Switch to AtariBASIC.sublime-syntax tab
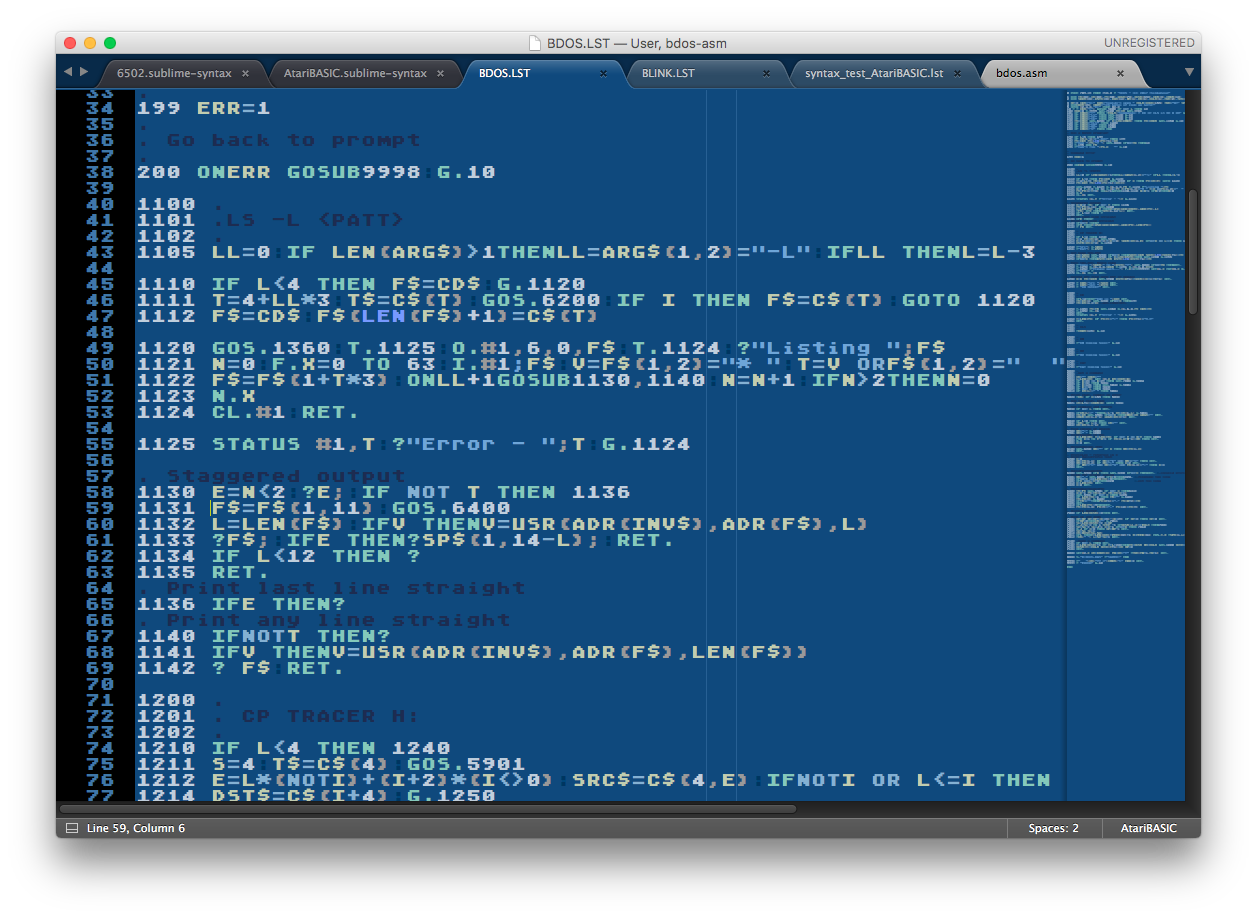The width and height of the screenshot is (1257, 918). pos(355,73)
